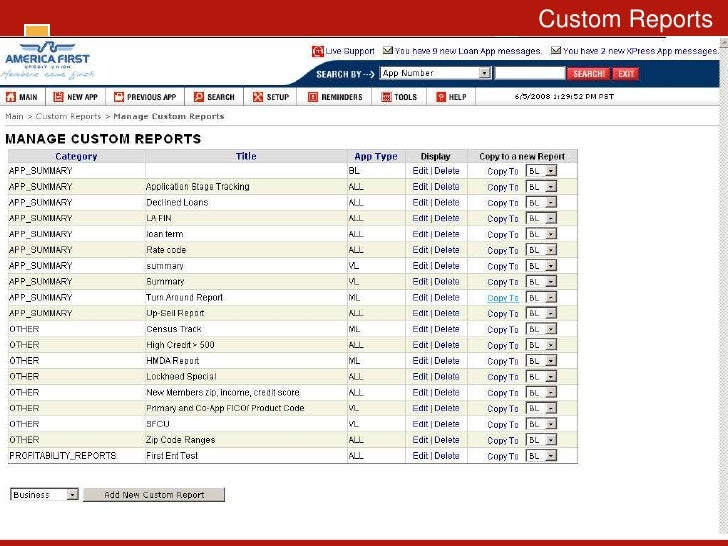Click the New App icon
This screenshot has width=728, height=546.
tap(58, 97)
